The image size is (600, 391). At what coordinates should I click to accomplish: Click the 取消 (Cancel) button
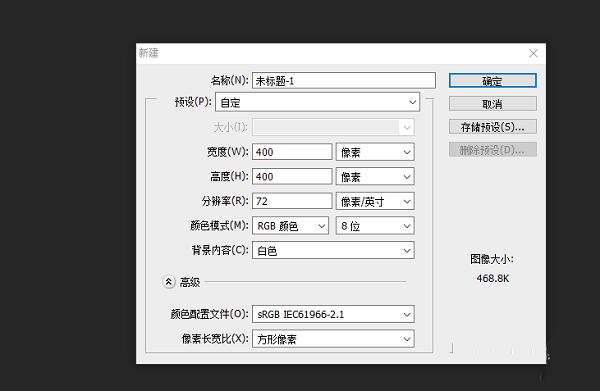point(492,104)
